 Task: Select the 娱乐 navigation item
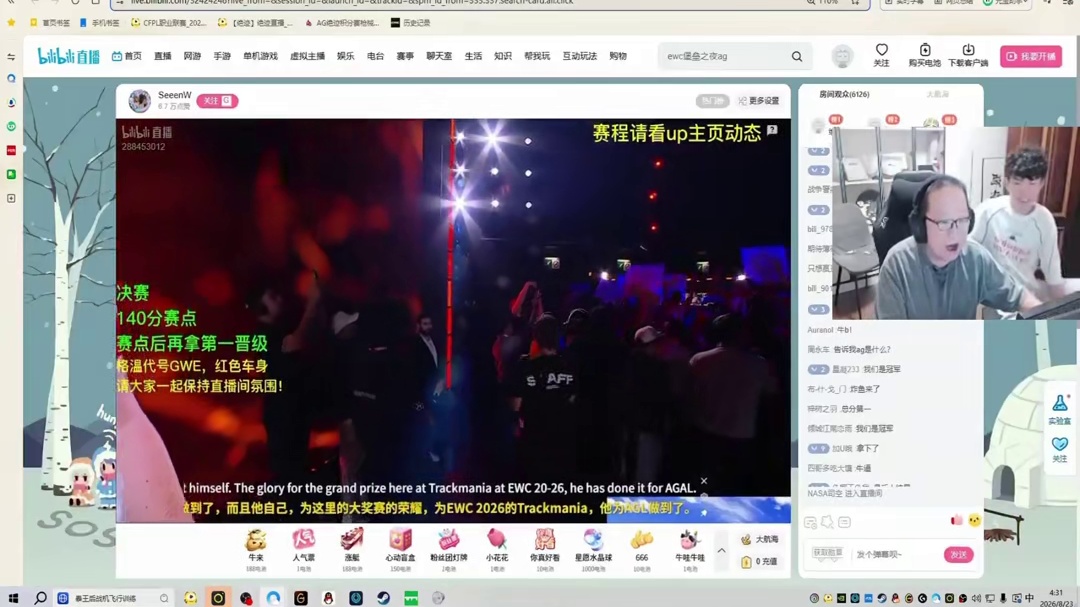[346, 56]
